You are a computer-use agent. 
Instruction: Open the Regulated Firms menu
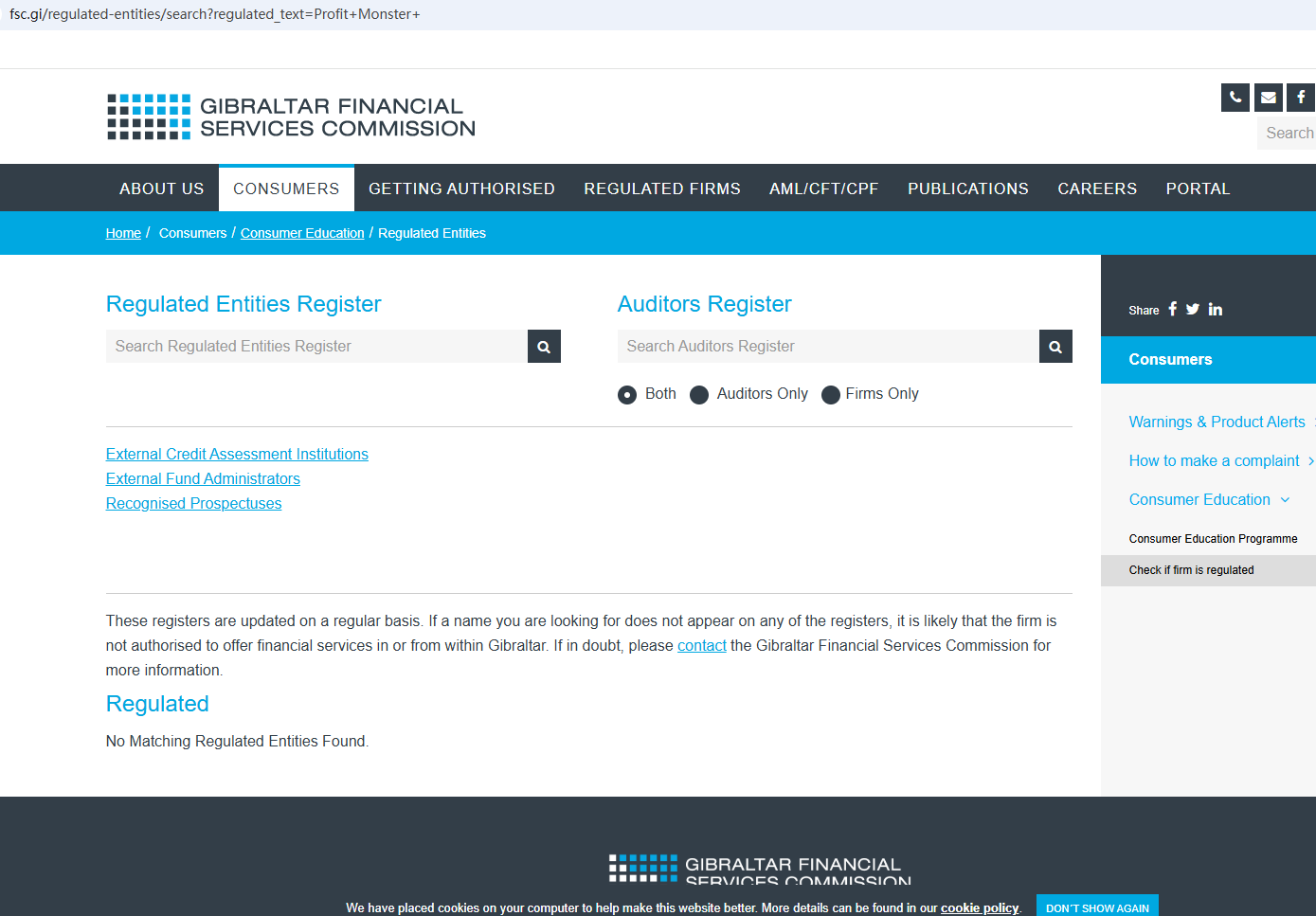coord(662,189)
